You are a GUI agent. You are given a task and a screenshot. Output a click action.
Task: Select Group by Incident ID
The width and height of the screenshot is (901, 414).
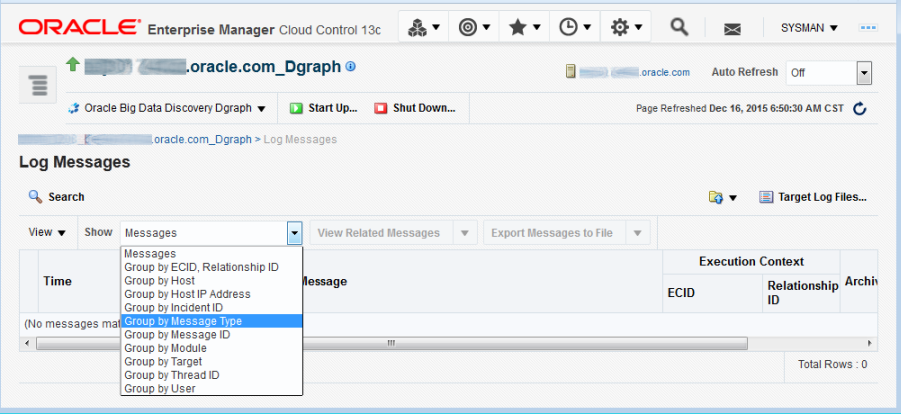(x=211, y=308)
